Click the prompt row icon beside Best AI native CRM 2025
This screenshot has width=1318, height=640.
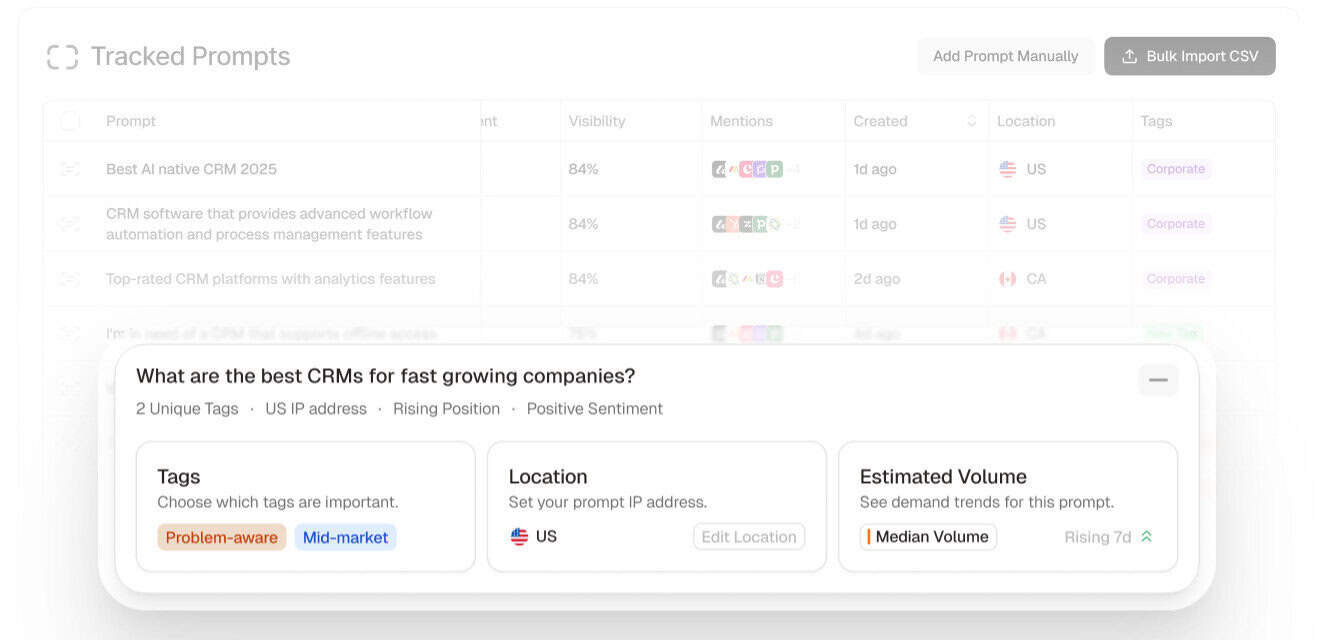click(69, 168)
